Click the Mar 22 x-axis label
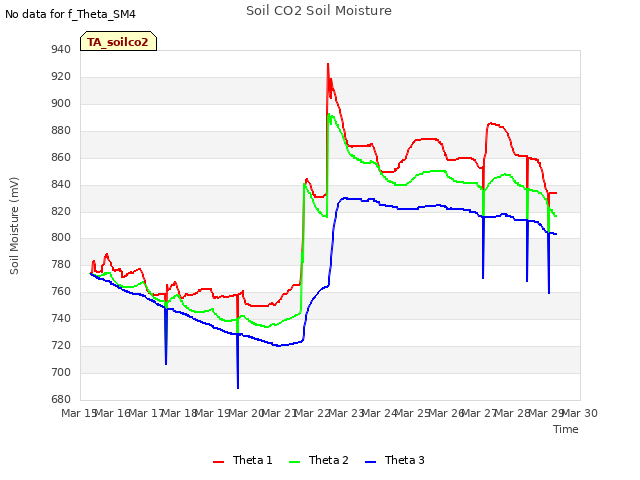 coord(313,413)
